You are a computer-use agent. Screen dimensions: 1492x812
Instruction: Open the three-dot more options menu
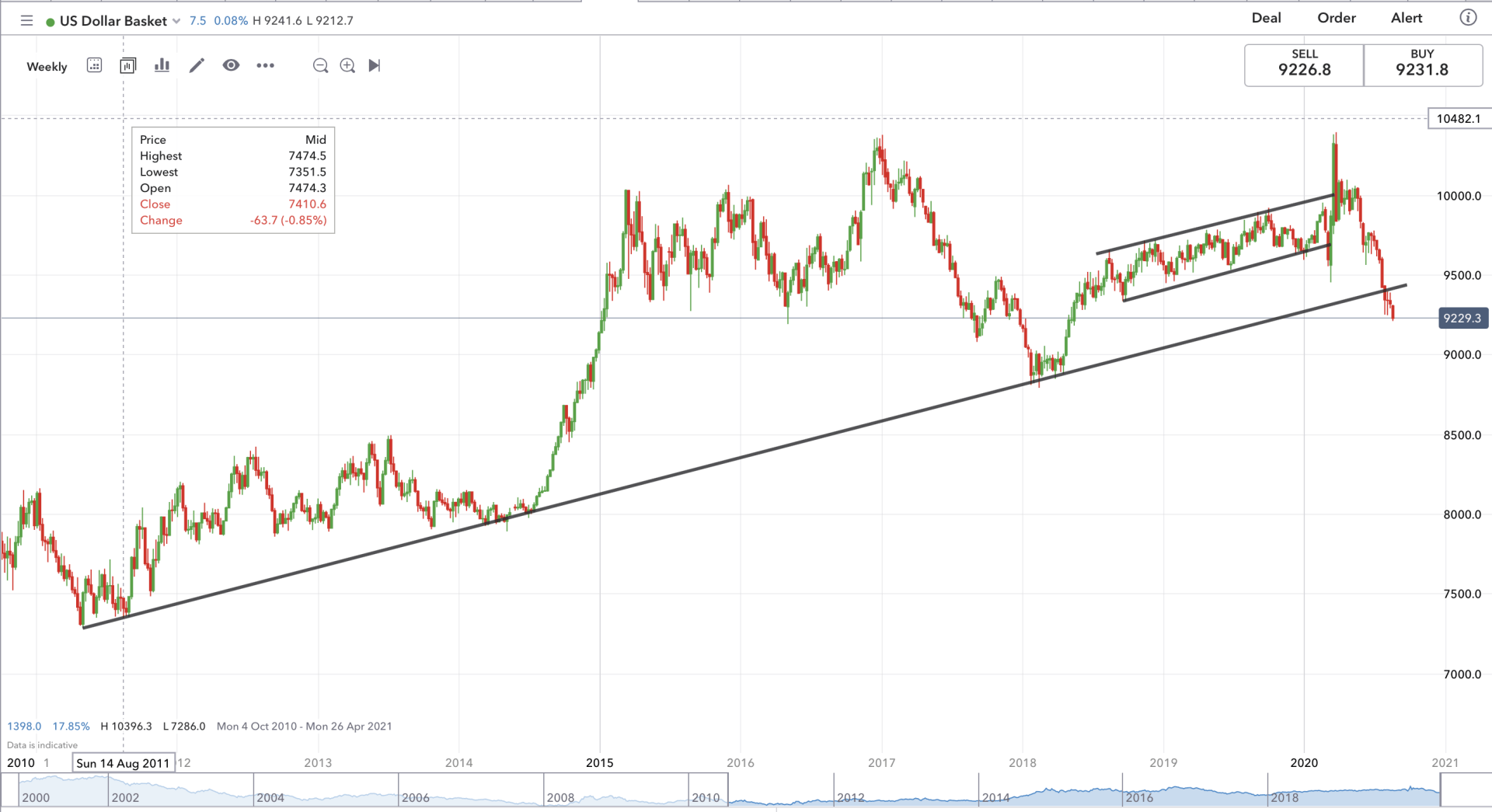[x=266, y=65]
